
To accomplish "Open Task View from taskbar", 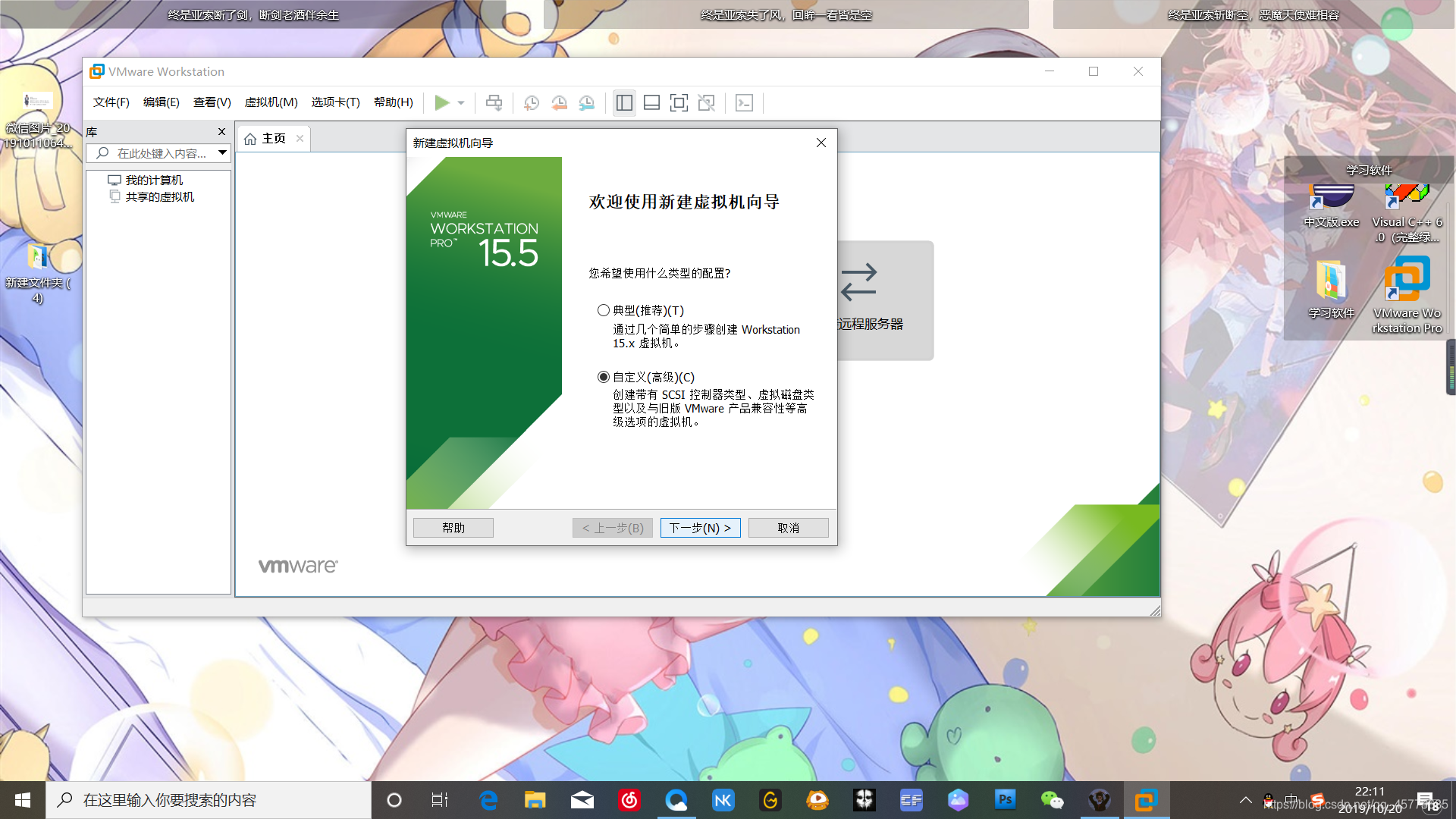I will 440,800.
